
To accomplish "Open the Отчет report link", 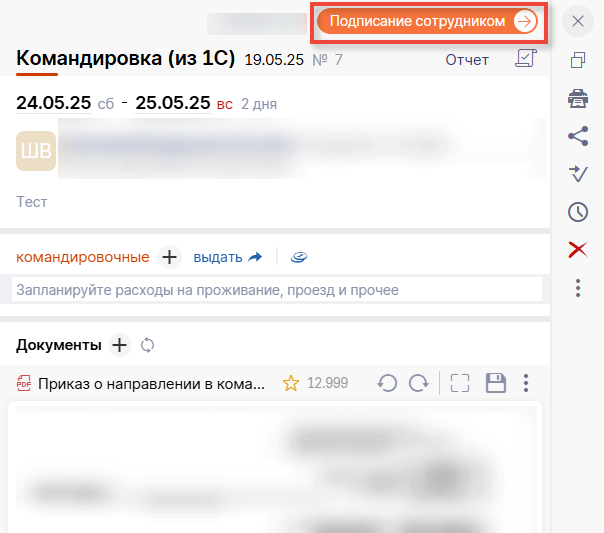I will click(467, 60).
